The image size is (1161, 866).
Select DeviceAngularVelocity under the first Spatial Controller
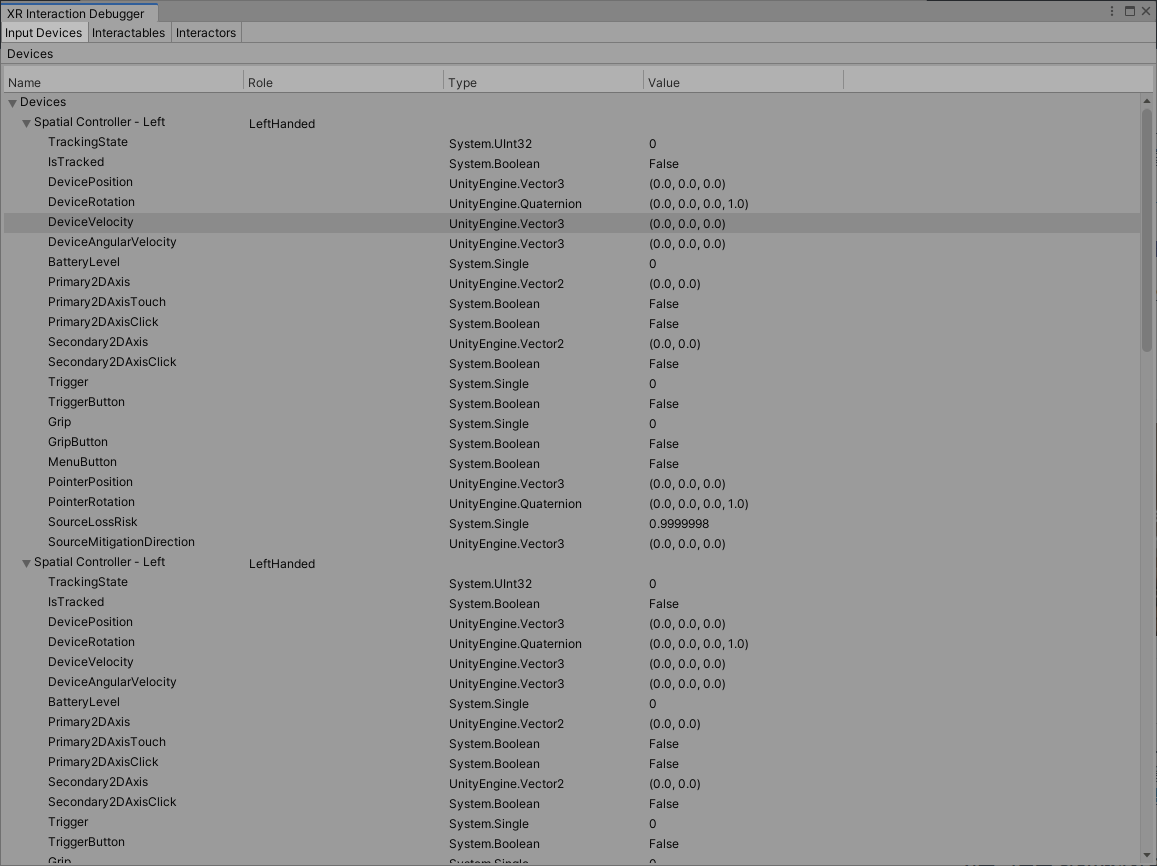[x=572, y=243]
